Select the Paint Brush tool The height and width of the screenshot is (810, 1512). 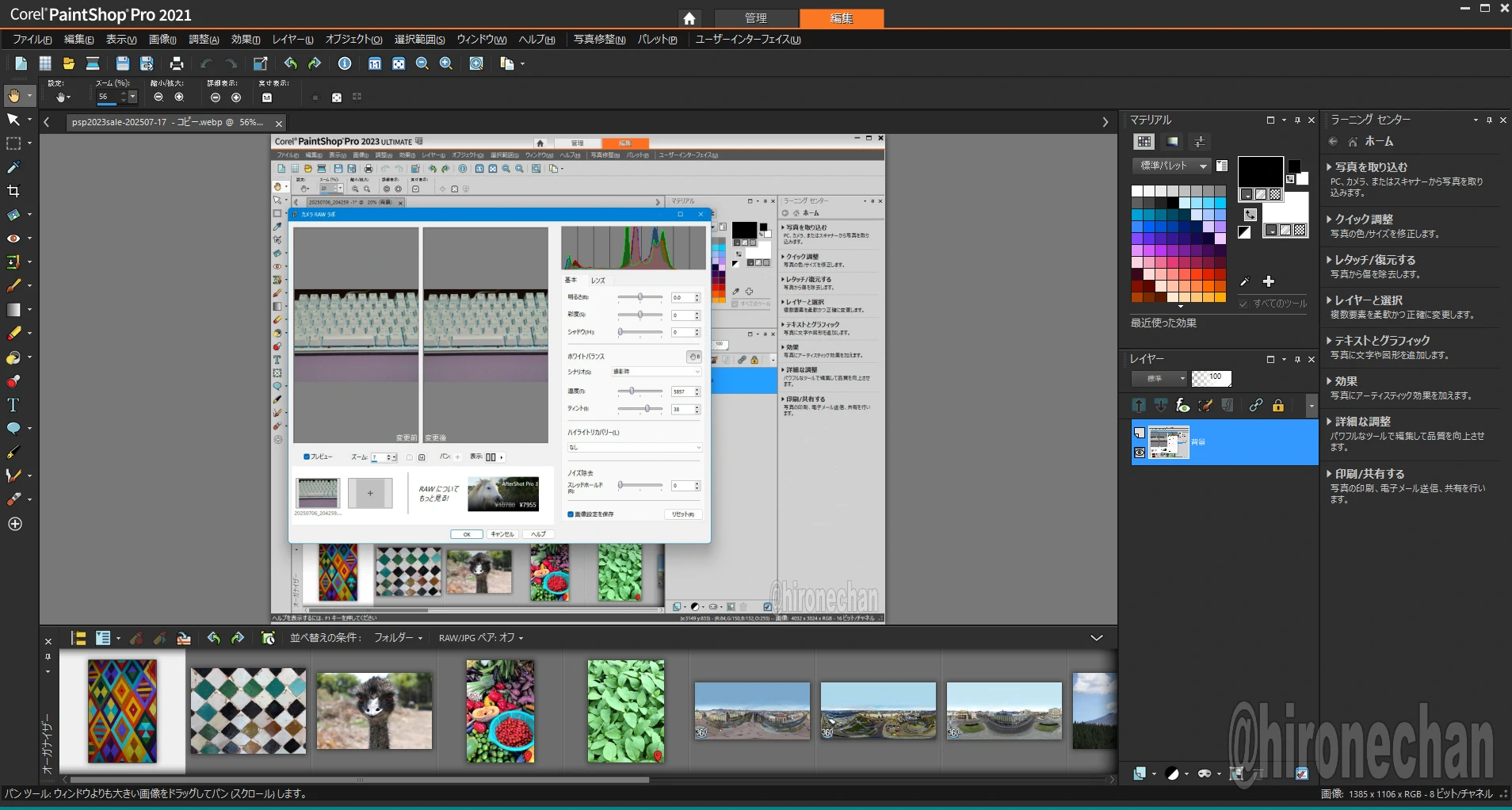click(13, 286)
